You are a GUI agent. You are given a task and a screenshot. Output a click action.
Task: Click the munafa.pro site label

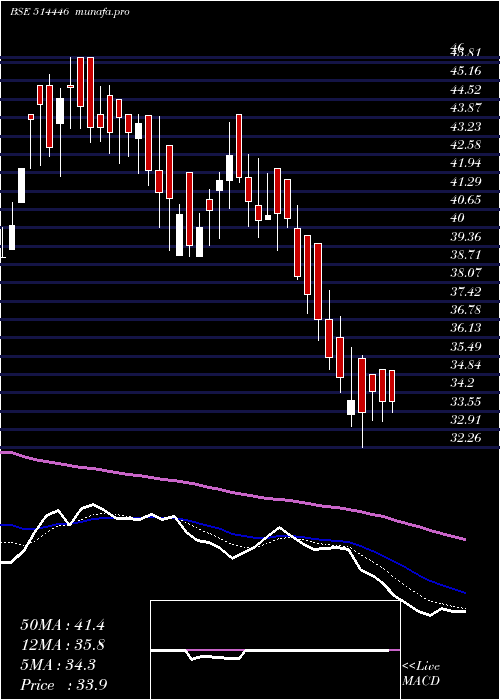click(103, 12)
